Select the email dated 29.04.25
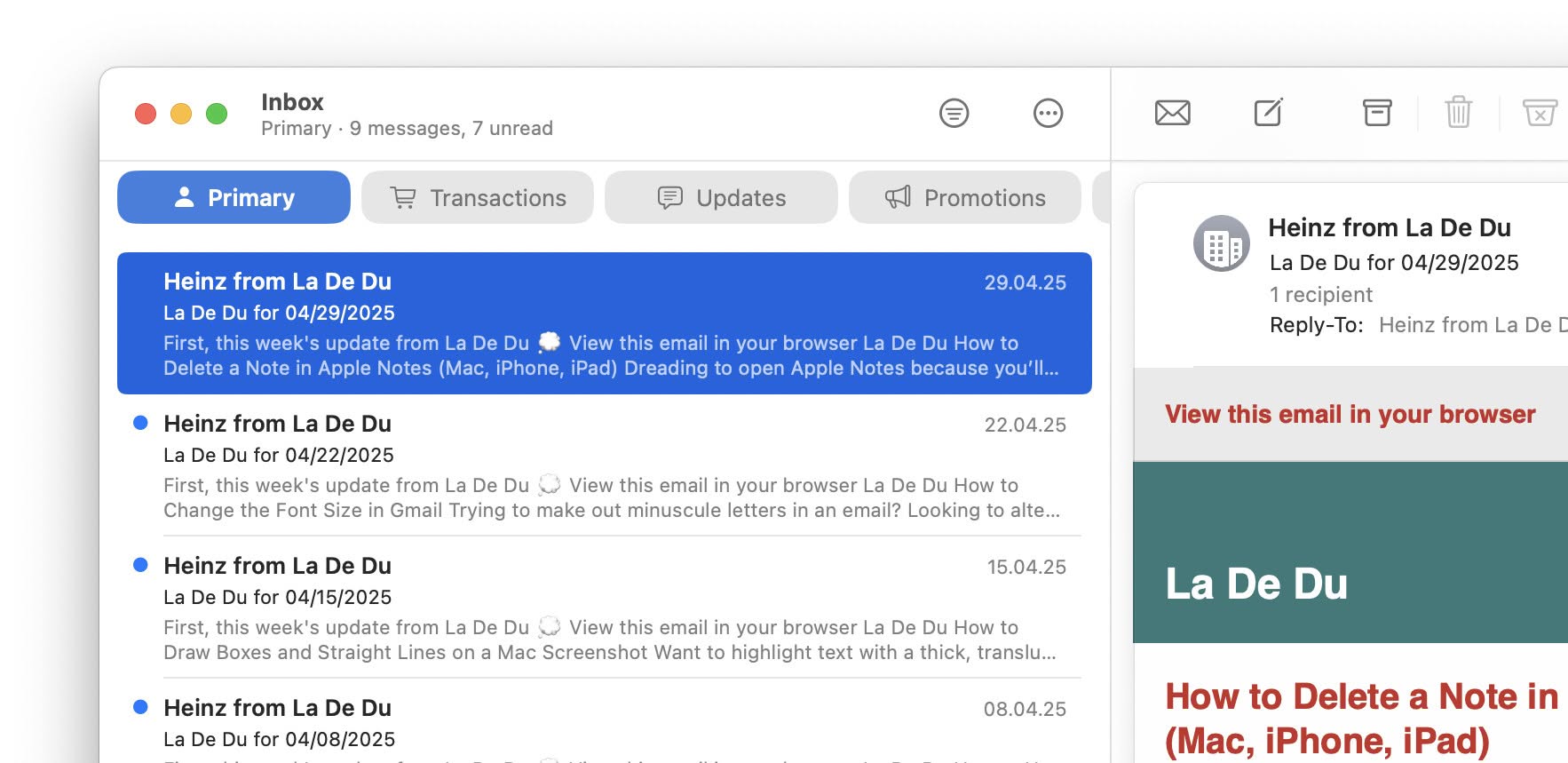This screenshot has width=1568, height=763. point(605,323)
